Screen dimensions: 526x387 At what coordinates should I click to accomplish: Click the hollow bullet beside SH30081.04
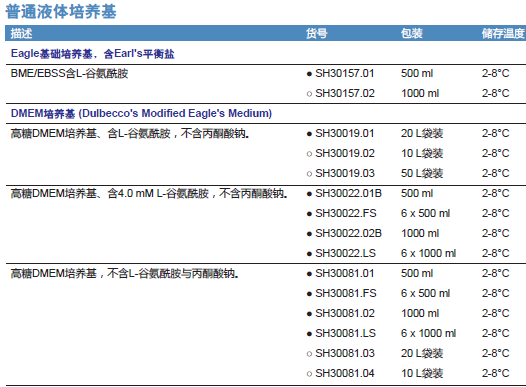tap(309, 374)
